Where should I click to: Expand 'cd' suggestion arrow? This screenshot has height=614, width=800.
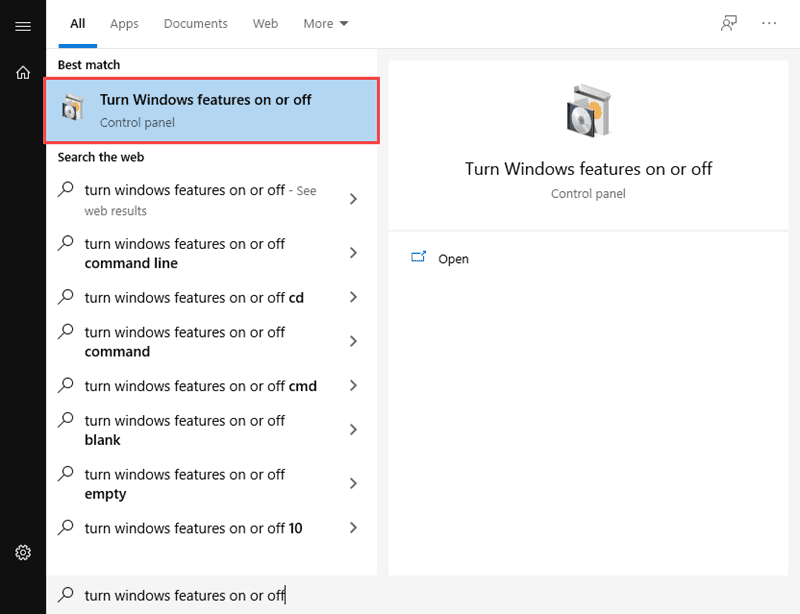coord(354,297)
